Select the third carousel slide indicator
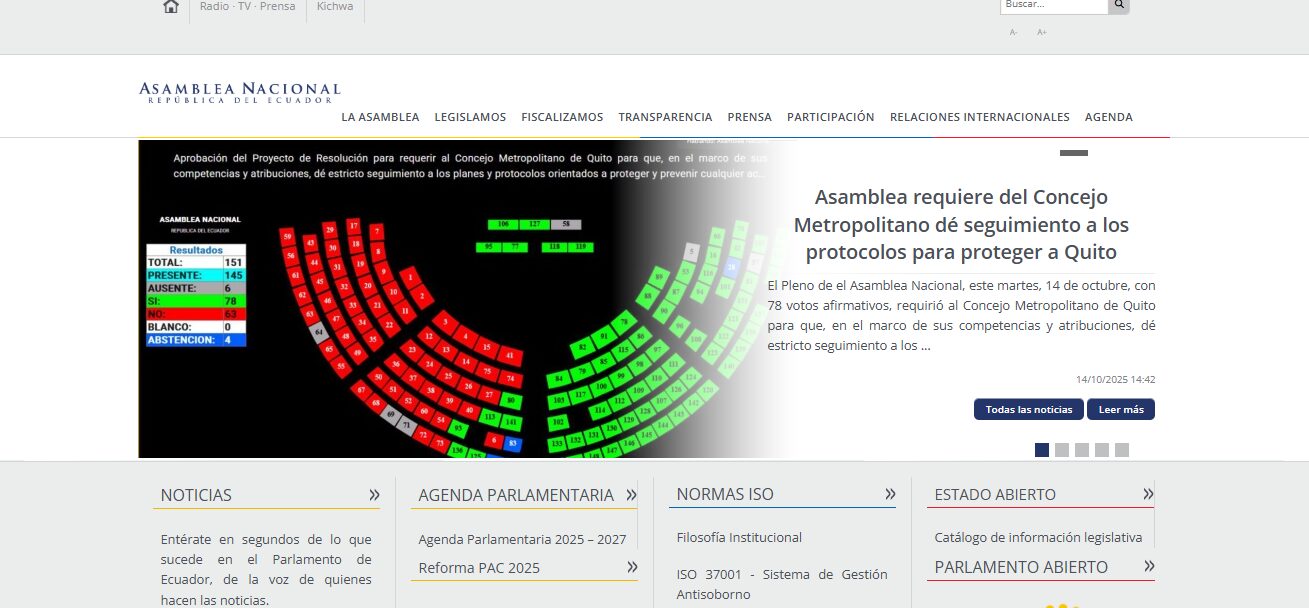The height and width of the screenshot is (608, 1309). coord(1082,450)
